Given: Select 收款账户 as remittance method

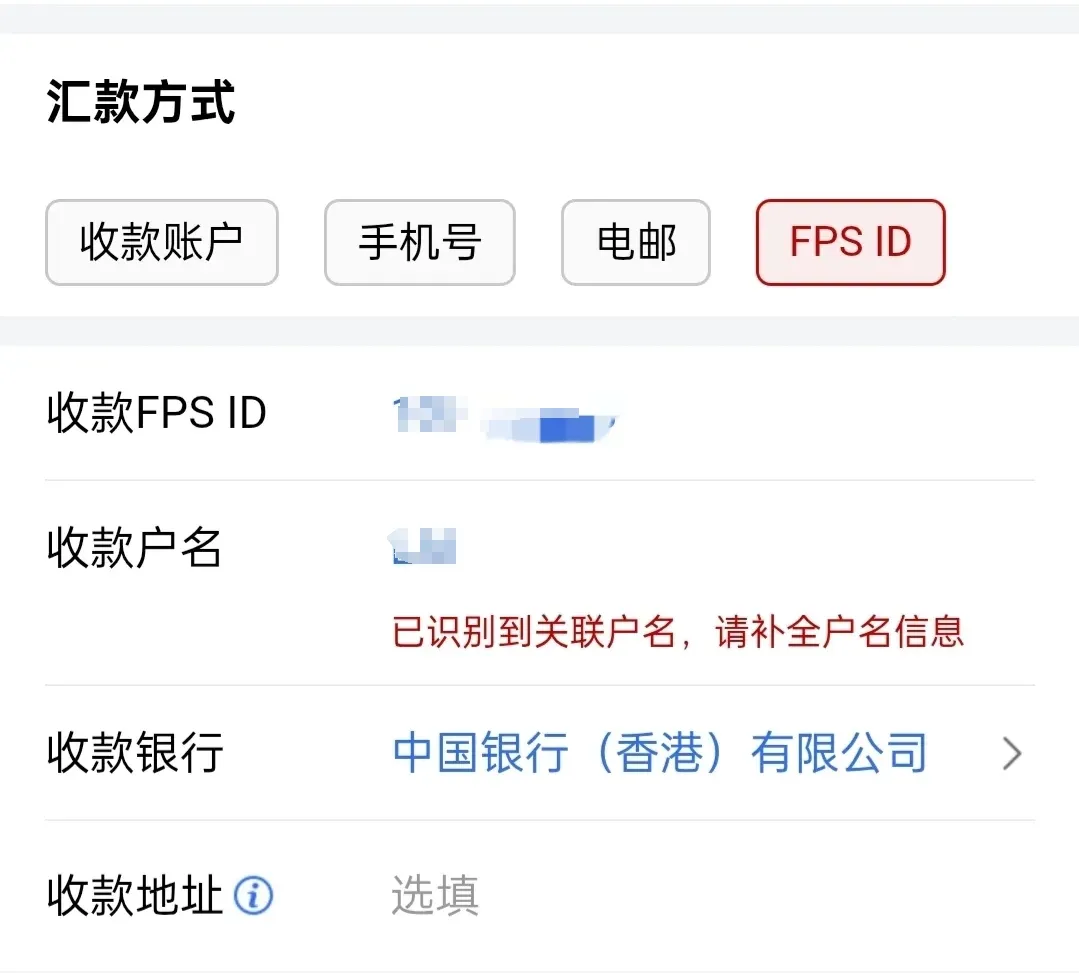Looking at the screenshot, I should coord(161,243).
